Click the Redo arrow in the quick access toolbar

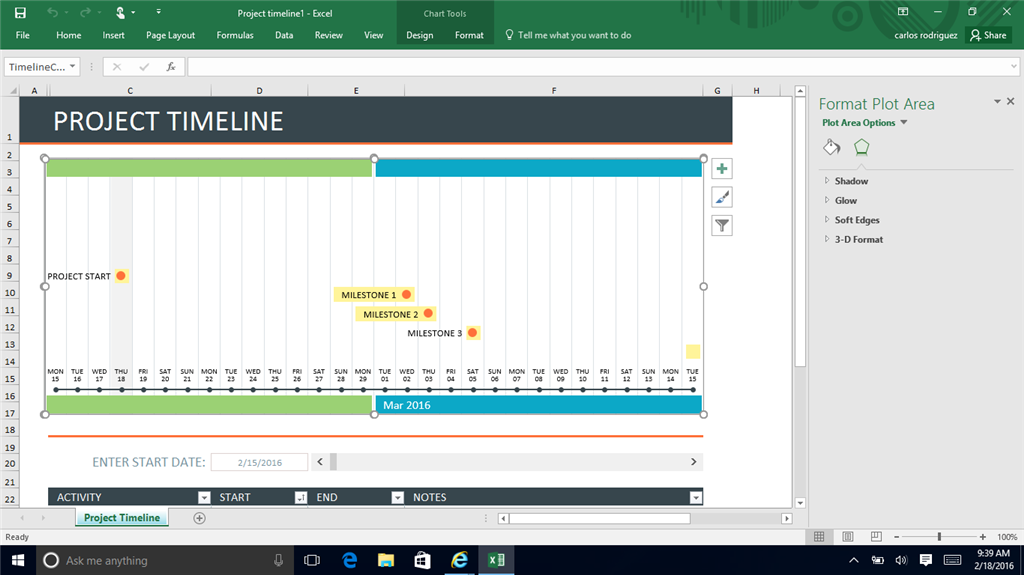pos(85,12)
